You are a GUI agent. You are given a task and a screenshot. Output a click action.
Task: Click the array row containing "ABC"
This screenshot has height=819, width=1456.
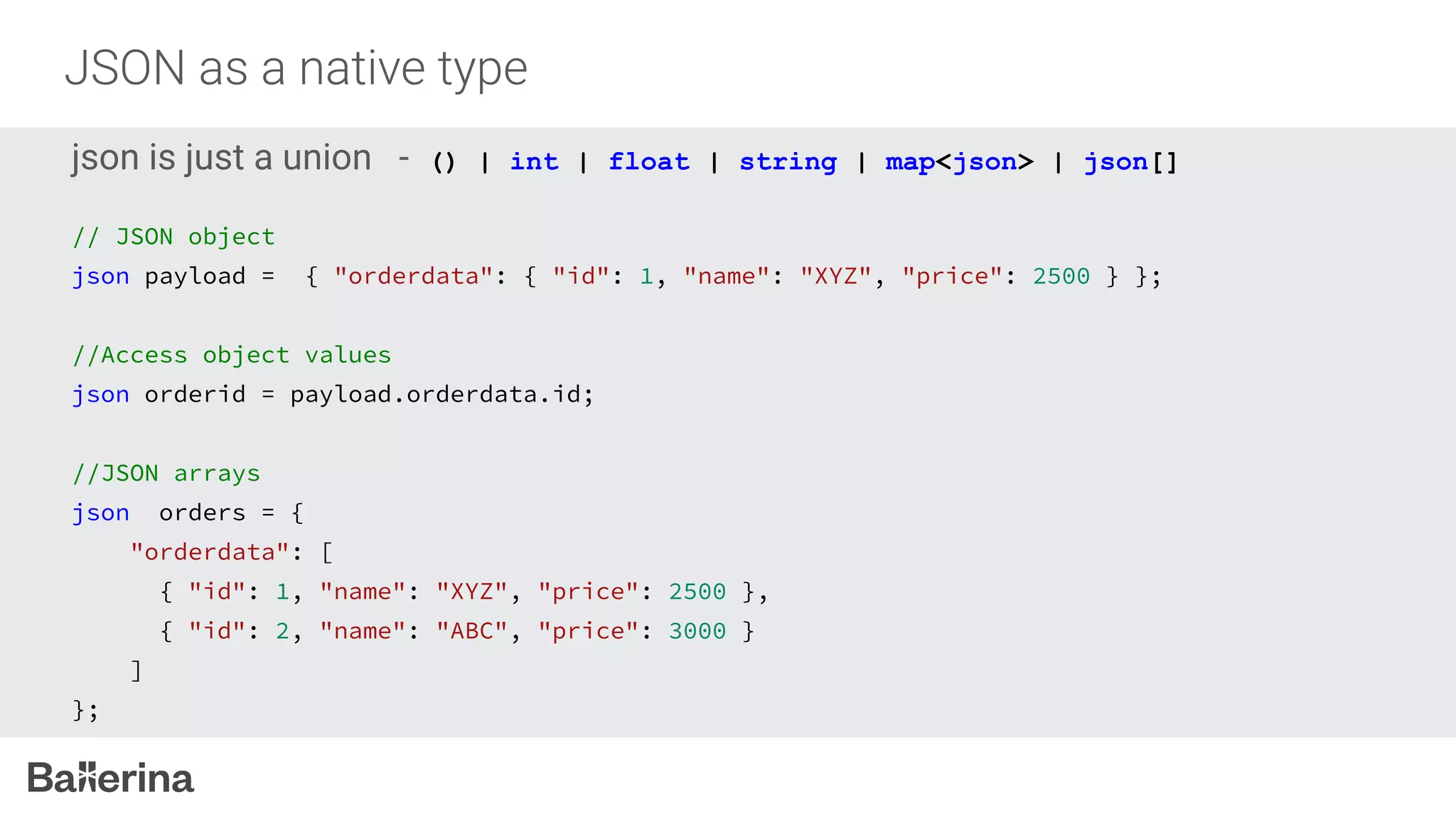coord(457,631)
